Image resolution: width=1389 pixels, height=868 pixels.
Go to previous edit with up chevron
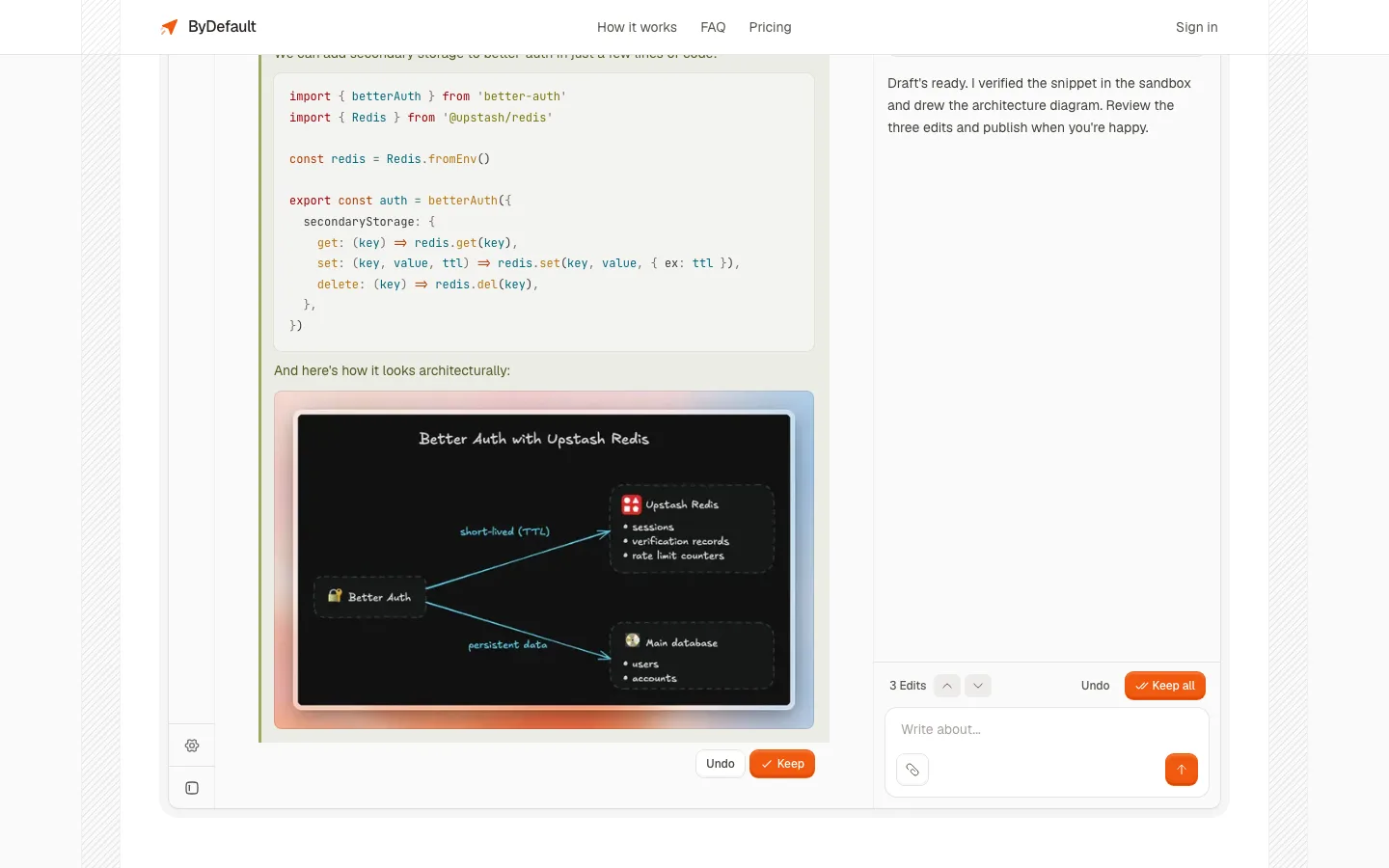click(x=947, y=686)
